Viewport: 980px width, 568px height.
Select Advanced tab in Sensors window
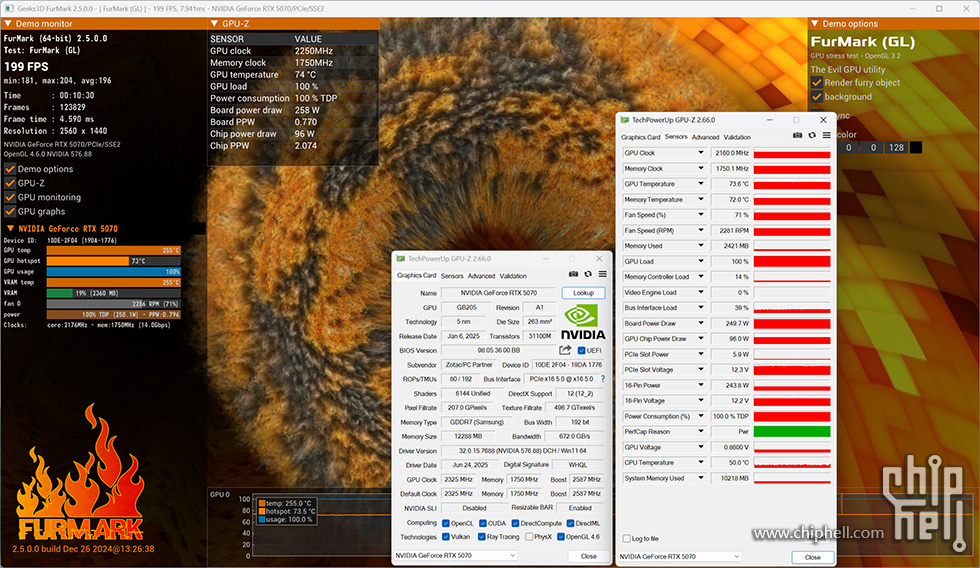point(706,137)
